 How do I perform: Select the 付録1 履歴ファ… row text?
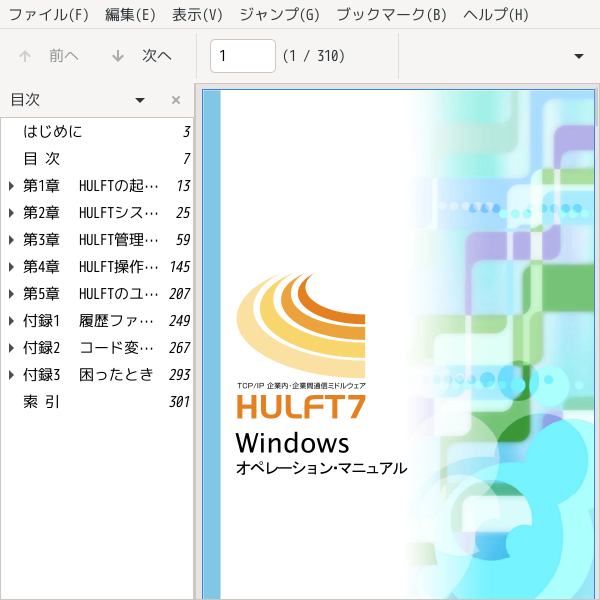click(x=88, y=321)
